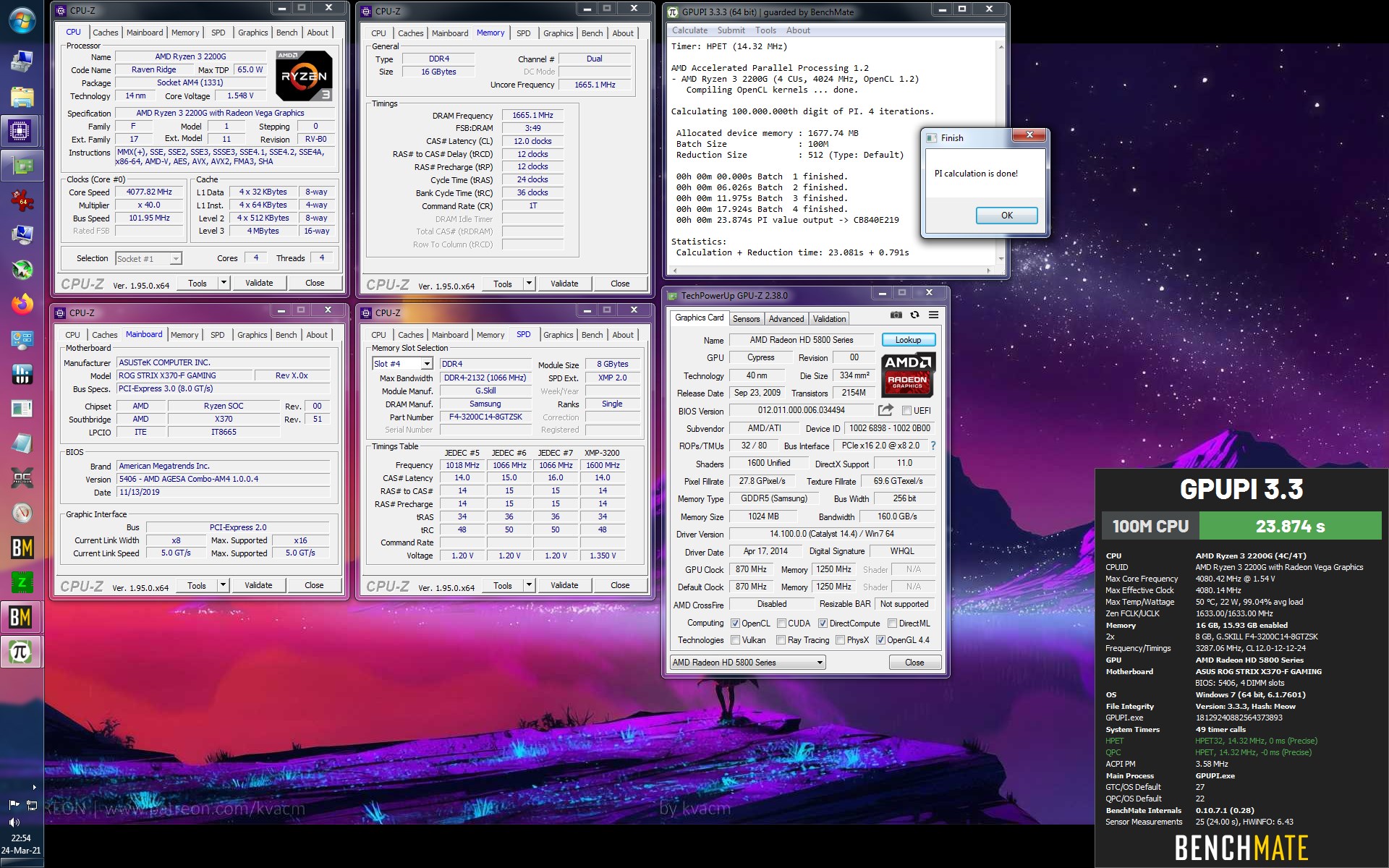The image size is (1389, 868).
Task: Click GPUPI log scrollbar up arrow
Action: point(1001,47)
